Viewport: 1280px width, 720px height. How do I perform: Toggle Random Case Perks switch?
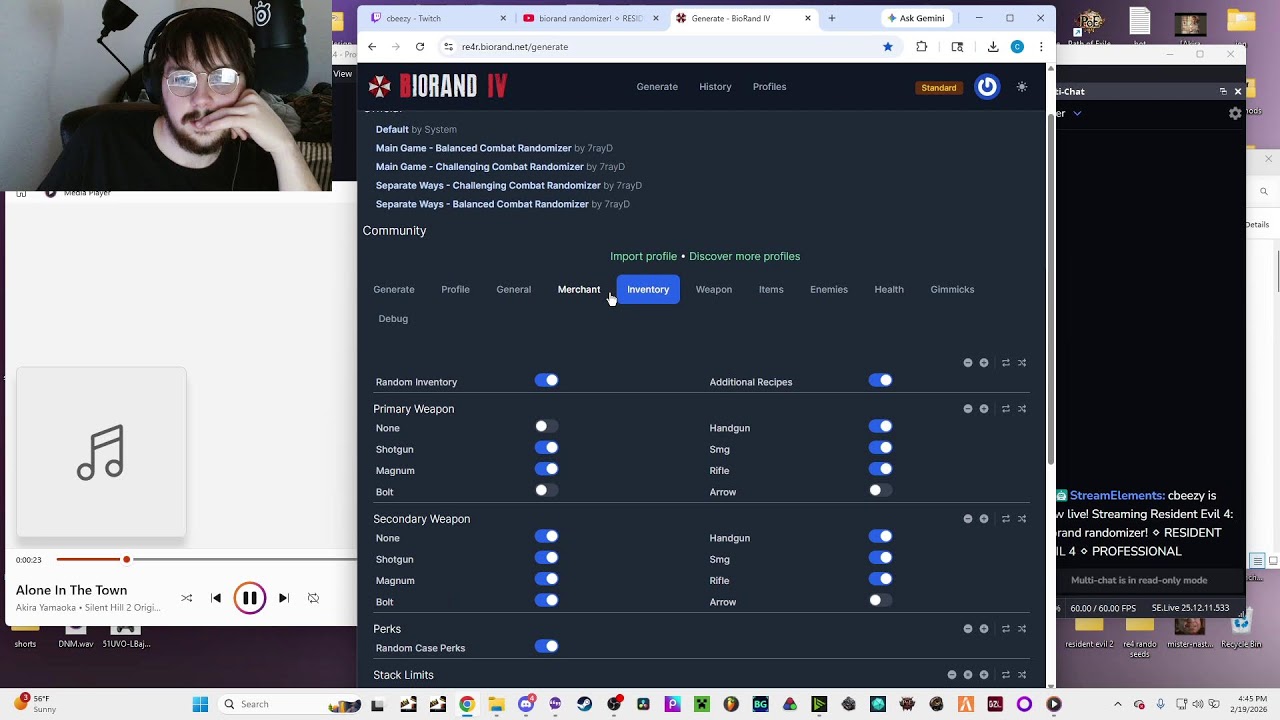(546, 646)
